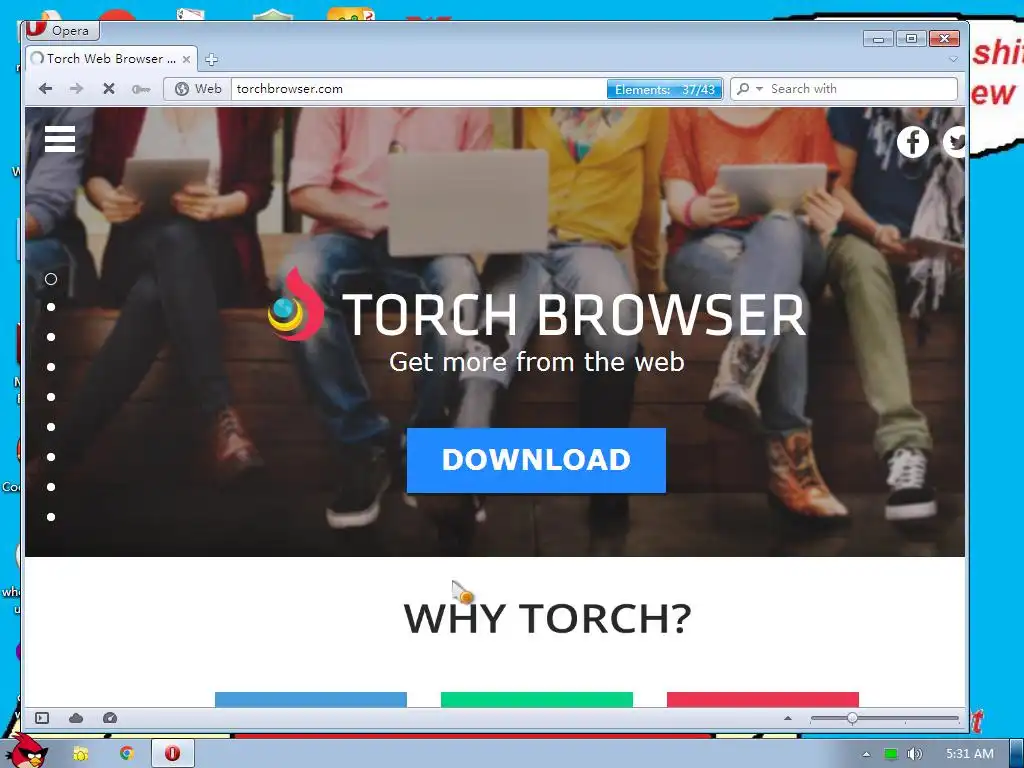
Task: Minimize the Opera window
Action: coord(878,39)
